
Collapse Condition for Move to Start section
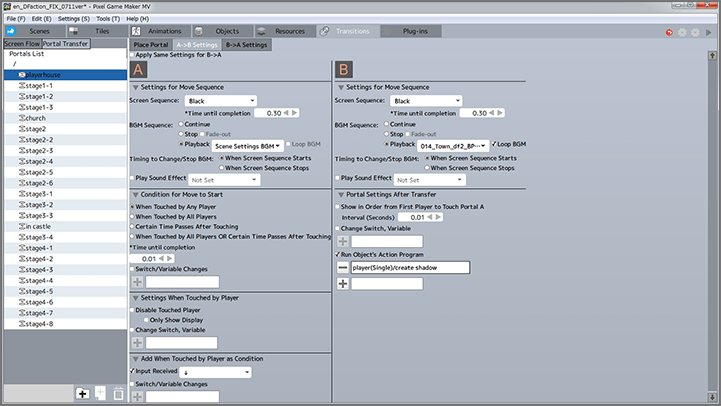pyautogui.click(x=134, y=193)
